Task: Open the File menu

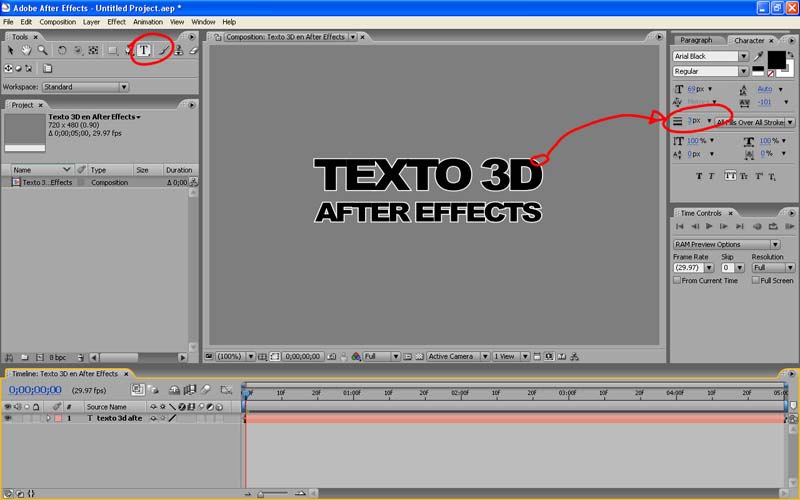Action: pyautogui.click(x=8, y=22)
